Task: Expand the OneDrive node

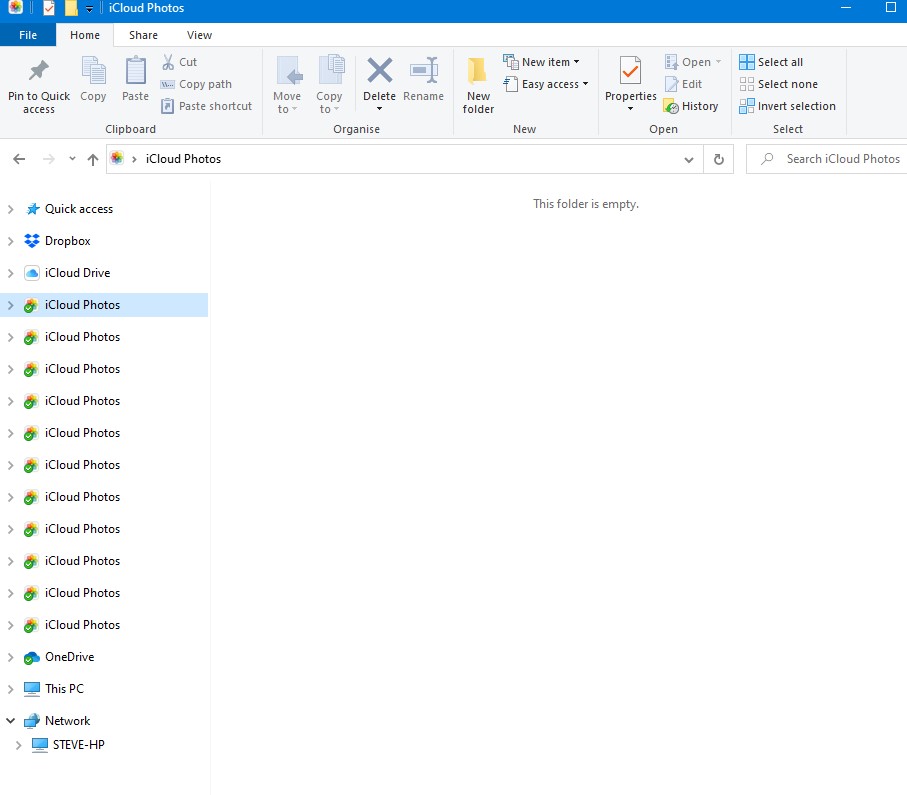Action: pos(10,657)
